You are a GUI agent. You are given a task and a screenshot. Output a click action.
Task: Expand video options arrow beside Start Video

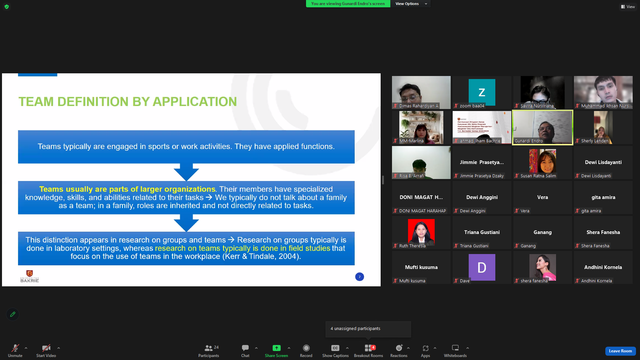click(x=59, y=348)
